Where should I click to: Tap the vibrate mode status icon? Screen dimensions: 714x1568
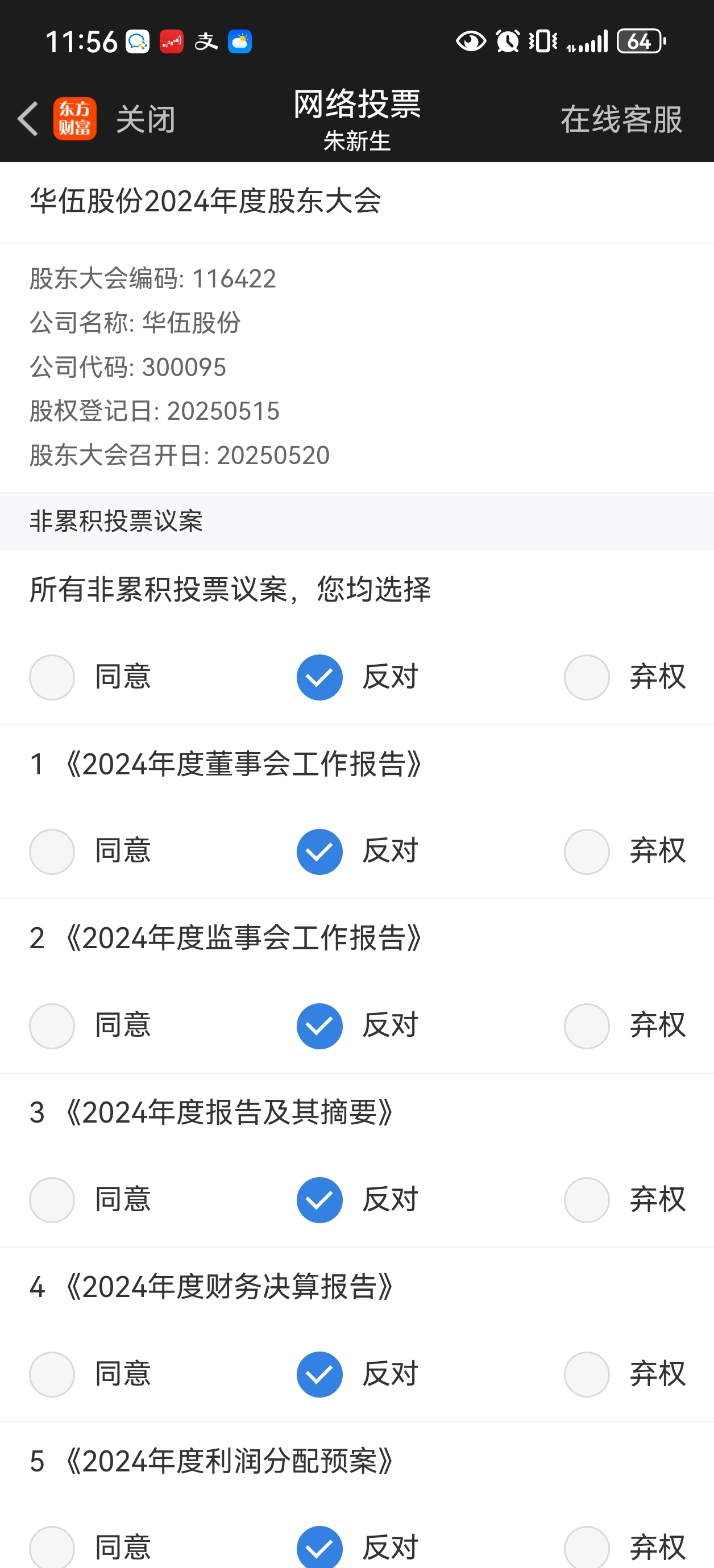click(x=543, y=41)
